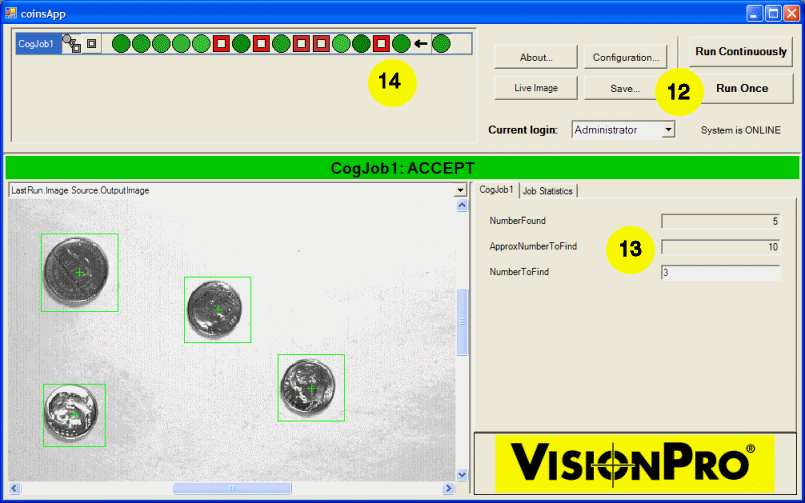Select the CogJob1 job label in top strip
The width and height of the screenshot is (805, 503).
[35, 44]
